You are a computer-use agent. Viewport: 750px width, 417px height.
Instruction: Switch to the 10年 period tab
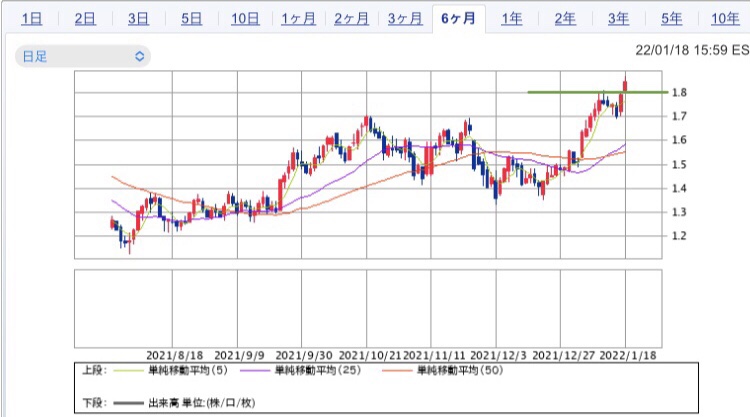click(725, 19)
